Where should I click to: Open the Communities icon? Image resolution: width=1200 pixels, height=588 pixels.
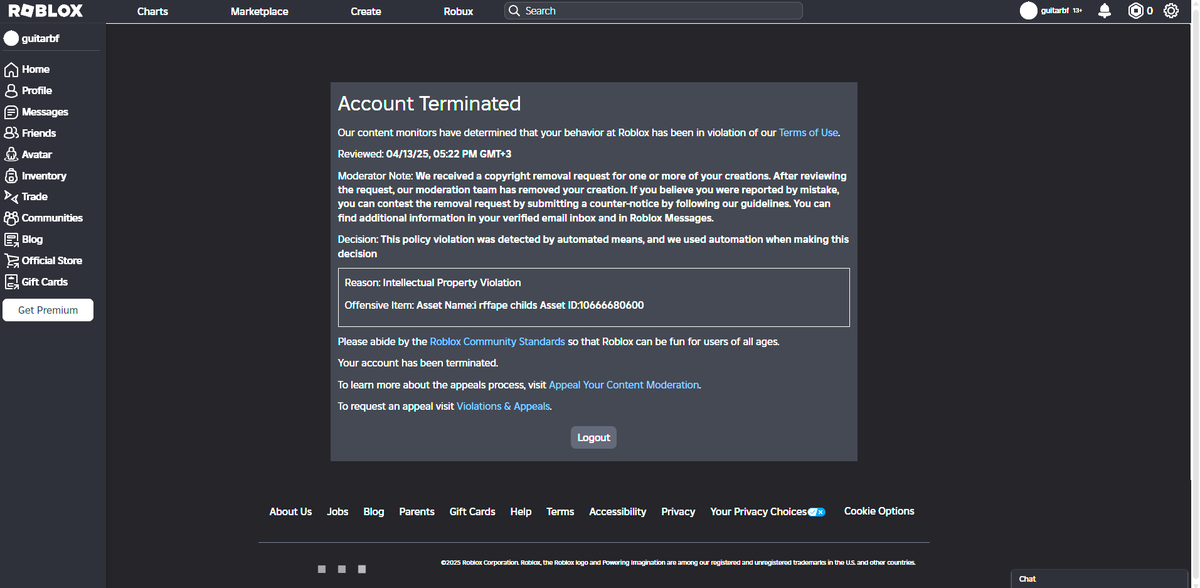tap(9, 217)
